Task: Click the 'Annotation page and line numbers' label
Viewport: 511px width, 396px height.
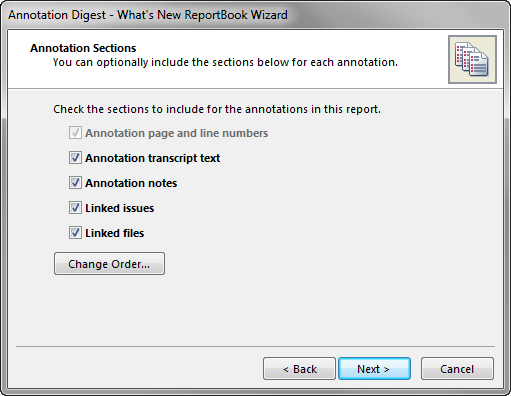Action: (x=177, y=133)
